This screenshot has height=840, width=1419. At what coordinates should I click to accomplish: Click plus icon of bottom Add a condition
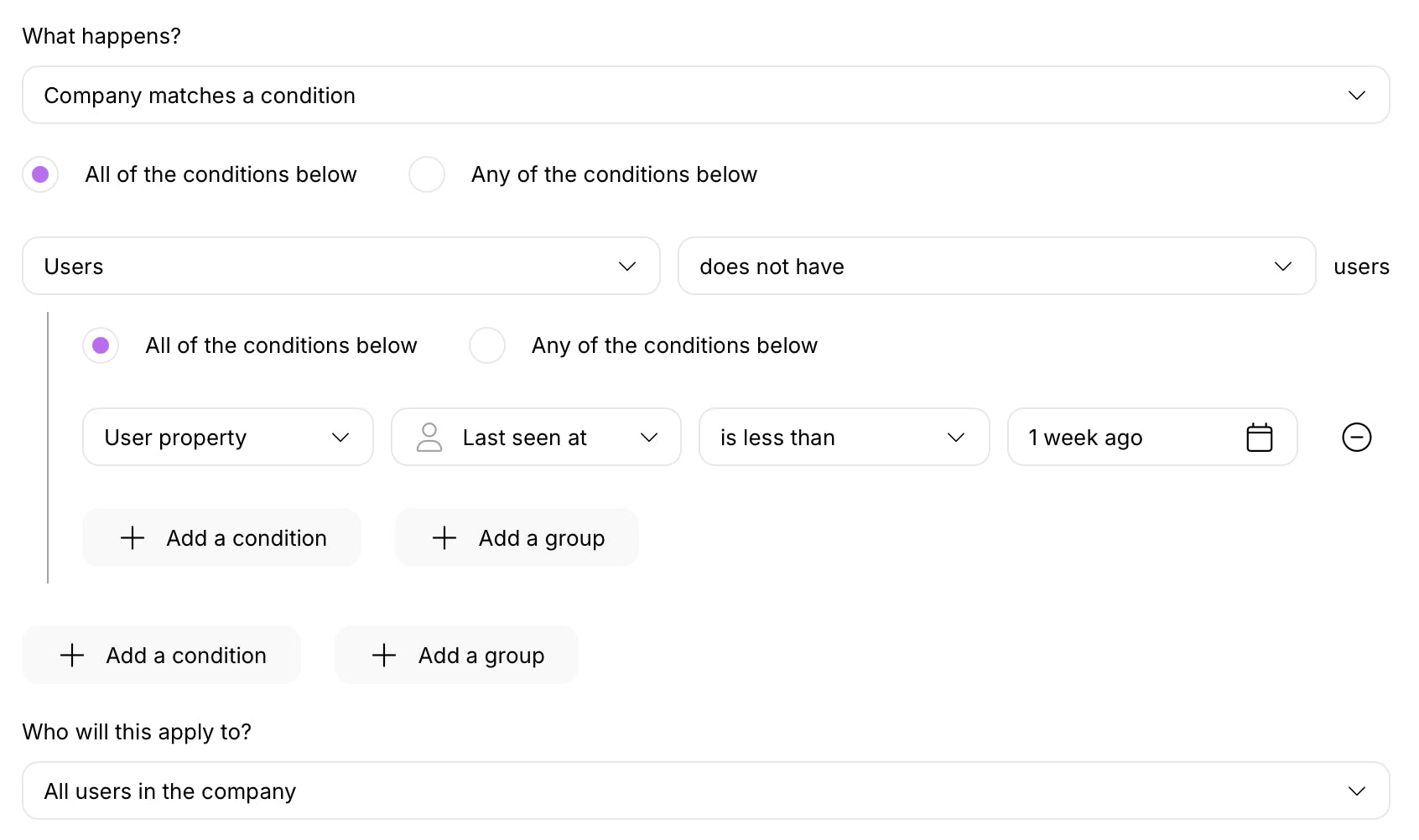click(72, 656)
